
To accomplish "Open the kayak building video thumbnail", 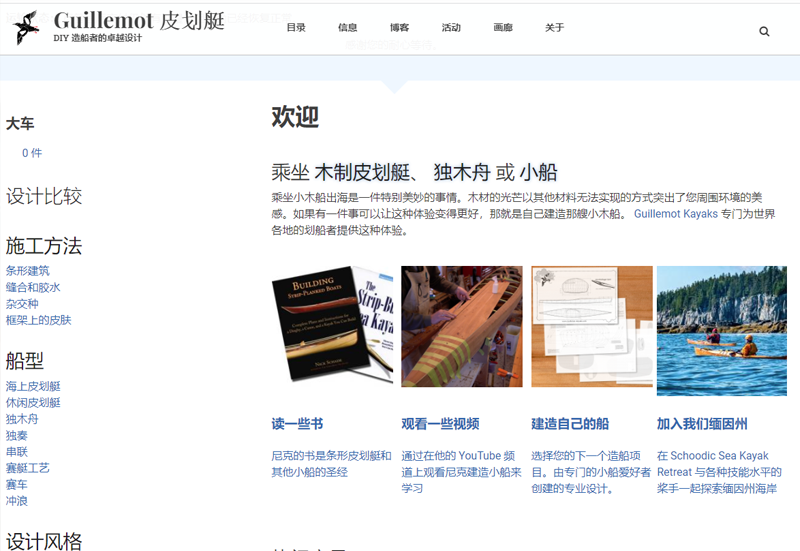I will 461,326.
